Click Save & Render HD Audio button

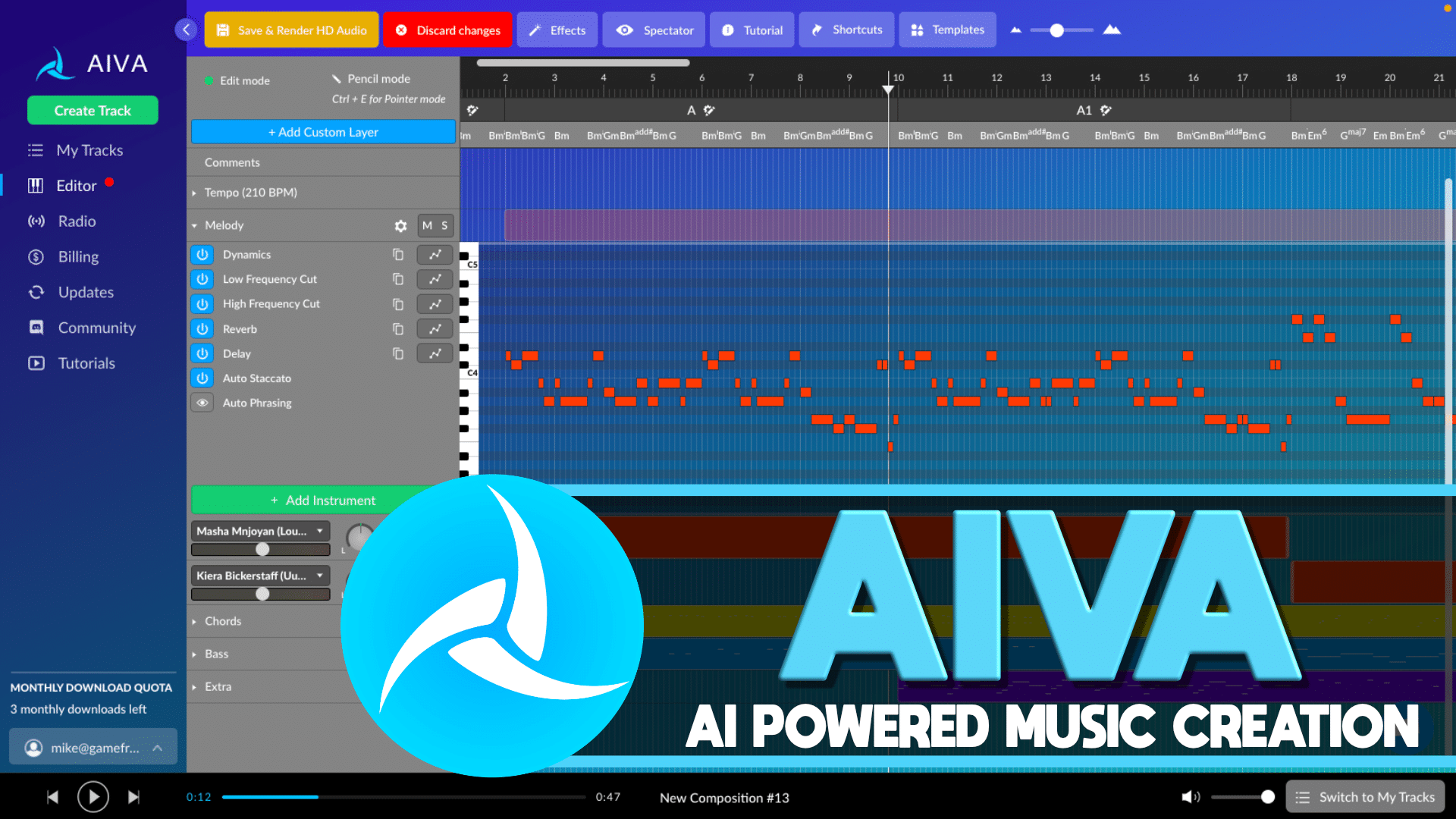292,29
